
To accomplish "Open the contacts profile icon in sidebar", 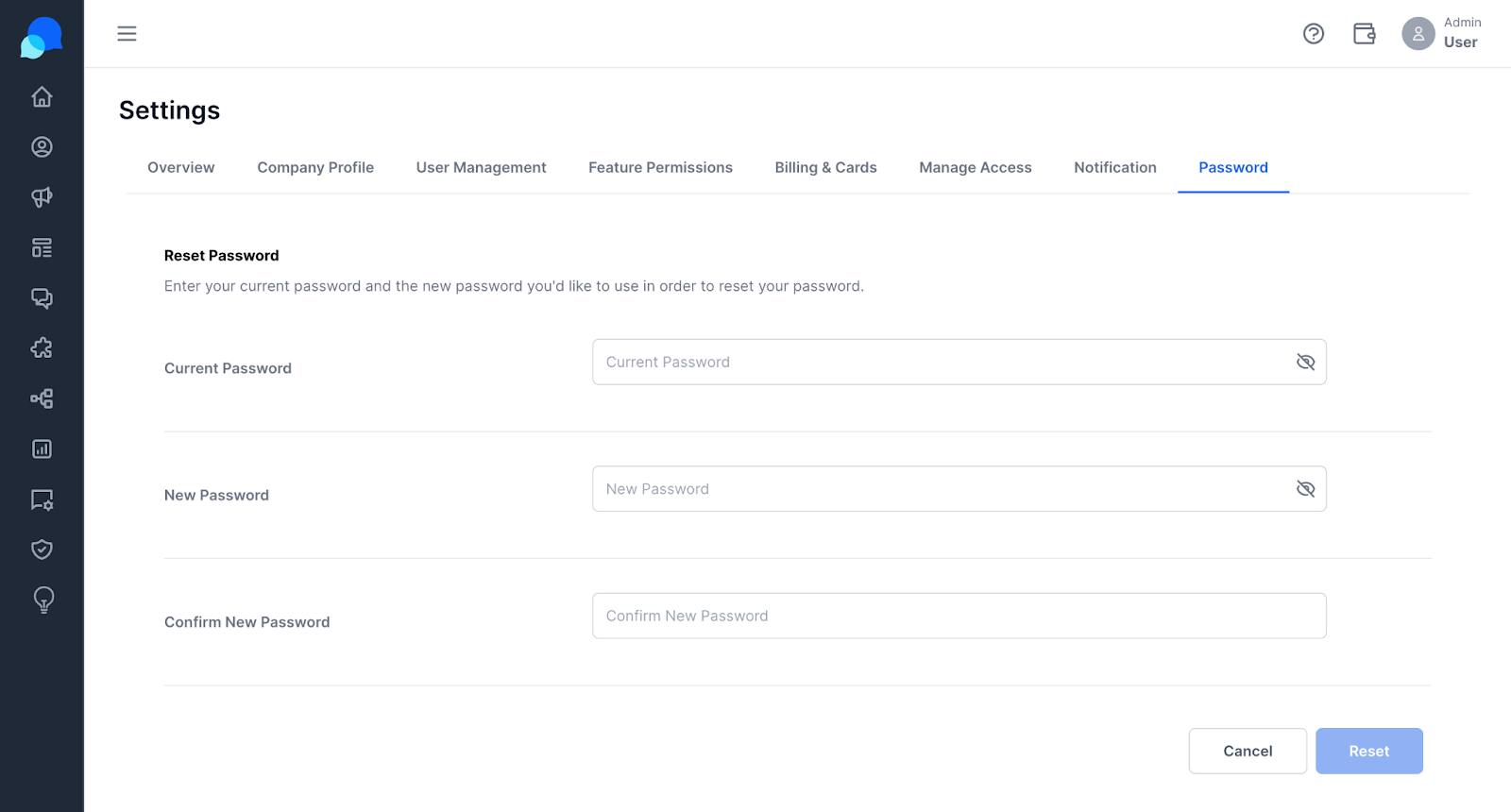I will tap(42, 147).
